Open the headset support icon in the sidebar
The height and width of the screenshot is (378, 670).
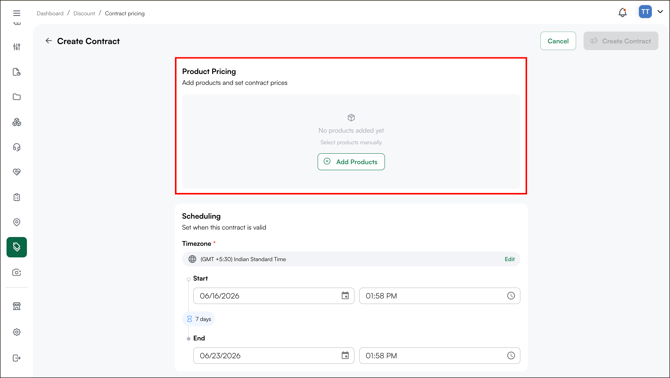(17, 147)
